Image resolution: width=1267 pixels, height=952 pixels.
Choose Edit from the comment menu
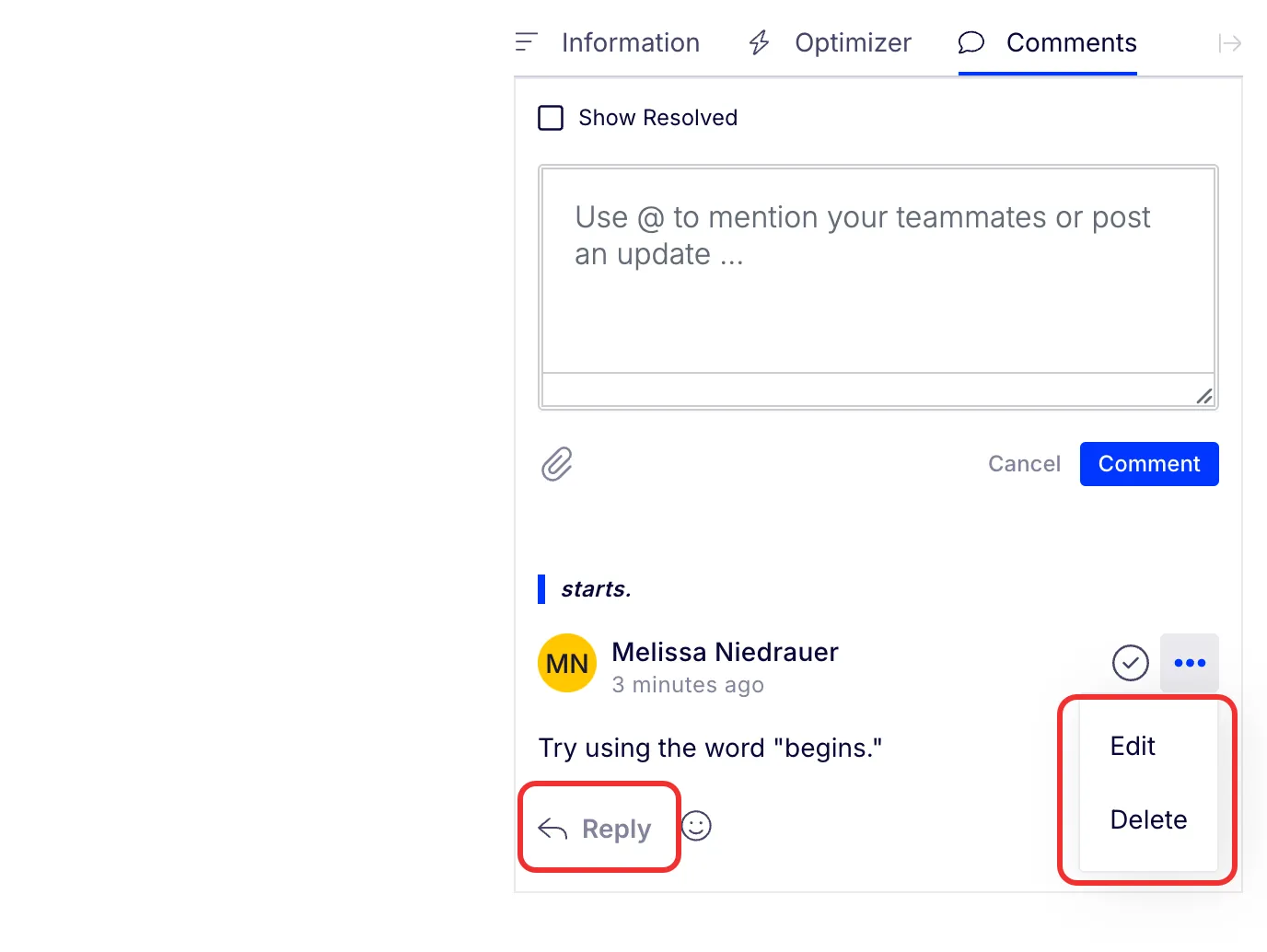pos(1133,746)
